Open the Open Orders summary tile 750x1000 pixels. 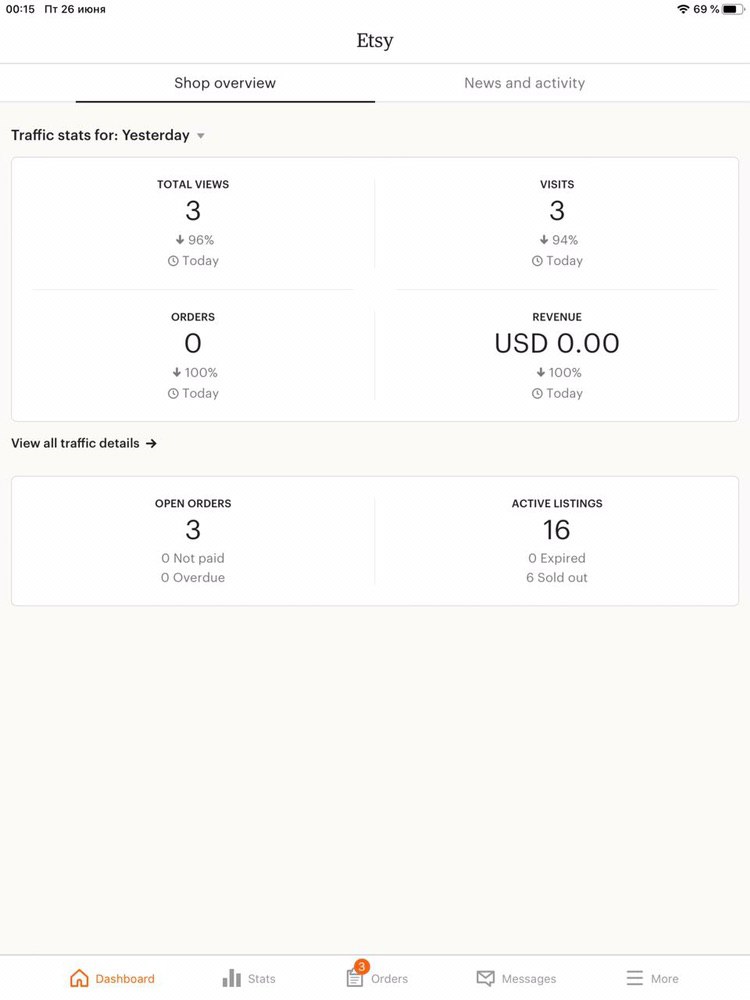pos(193,540)
